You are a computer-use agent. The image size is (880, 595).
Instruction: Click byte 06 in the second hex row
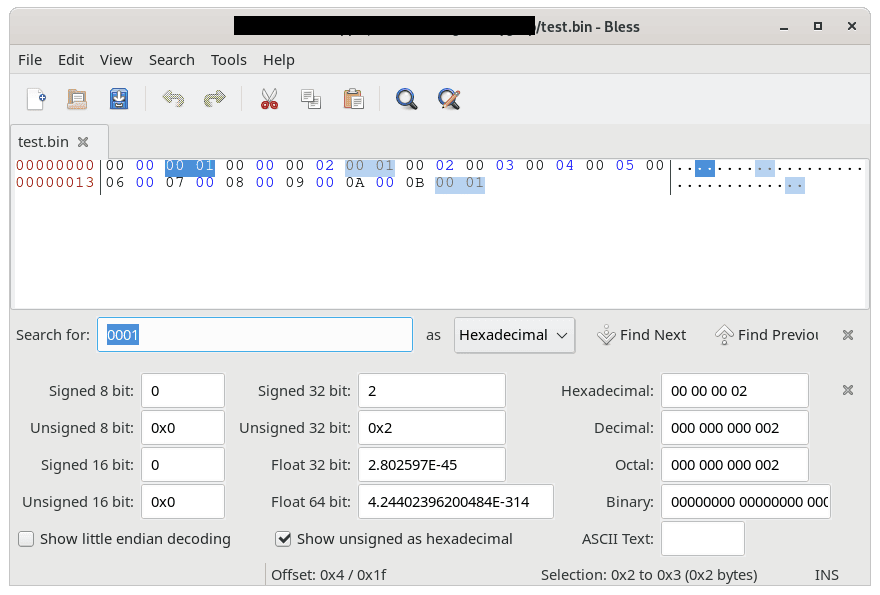(114, 182)
